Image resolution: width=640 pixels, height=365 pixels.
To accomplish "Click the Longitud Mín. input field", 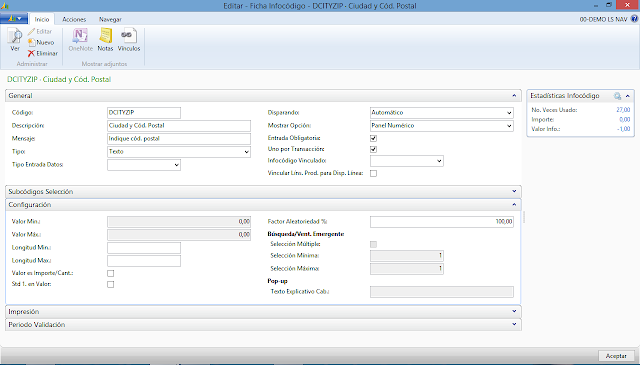I will coord(144,248).
